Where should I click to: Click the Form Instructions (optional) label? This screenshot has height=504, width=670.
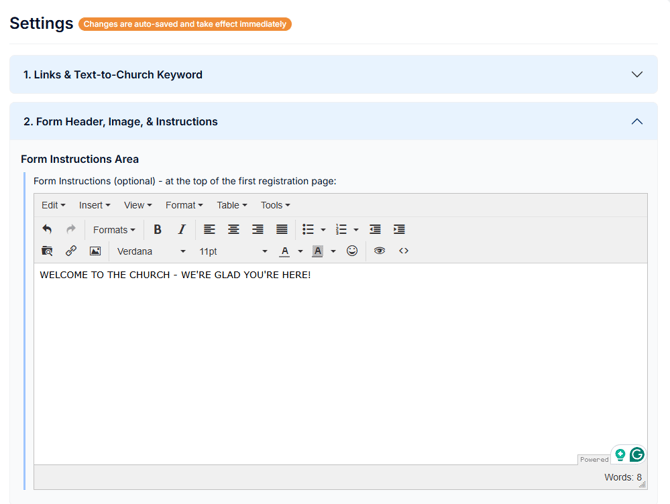(x=185, y=181)
